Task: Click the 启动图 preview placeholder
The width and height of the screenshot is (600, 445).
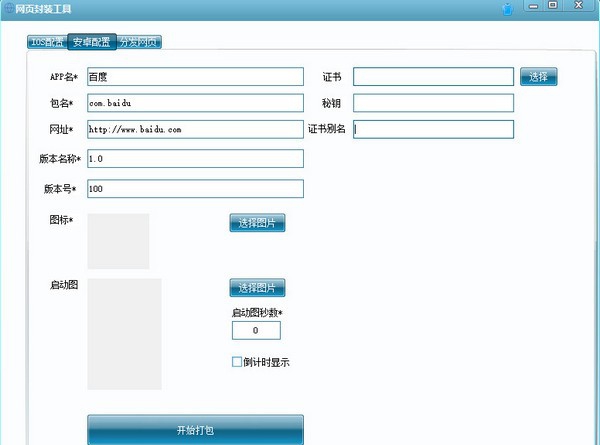Action: 124,334
